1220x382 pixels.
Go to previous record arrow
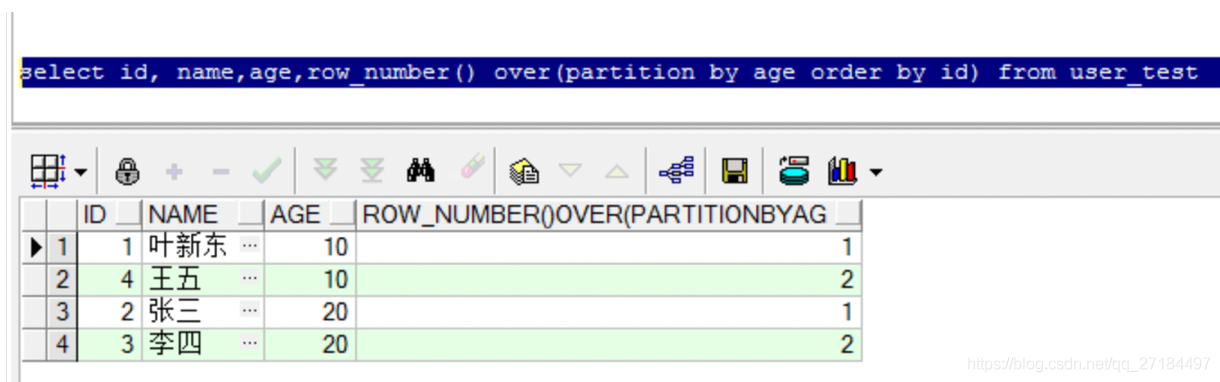tap(617, 172)
